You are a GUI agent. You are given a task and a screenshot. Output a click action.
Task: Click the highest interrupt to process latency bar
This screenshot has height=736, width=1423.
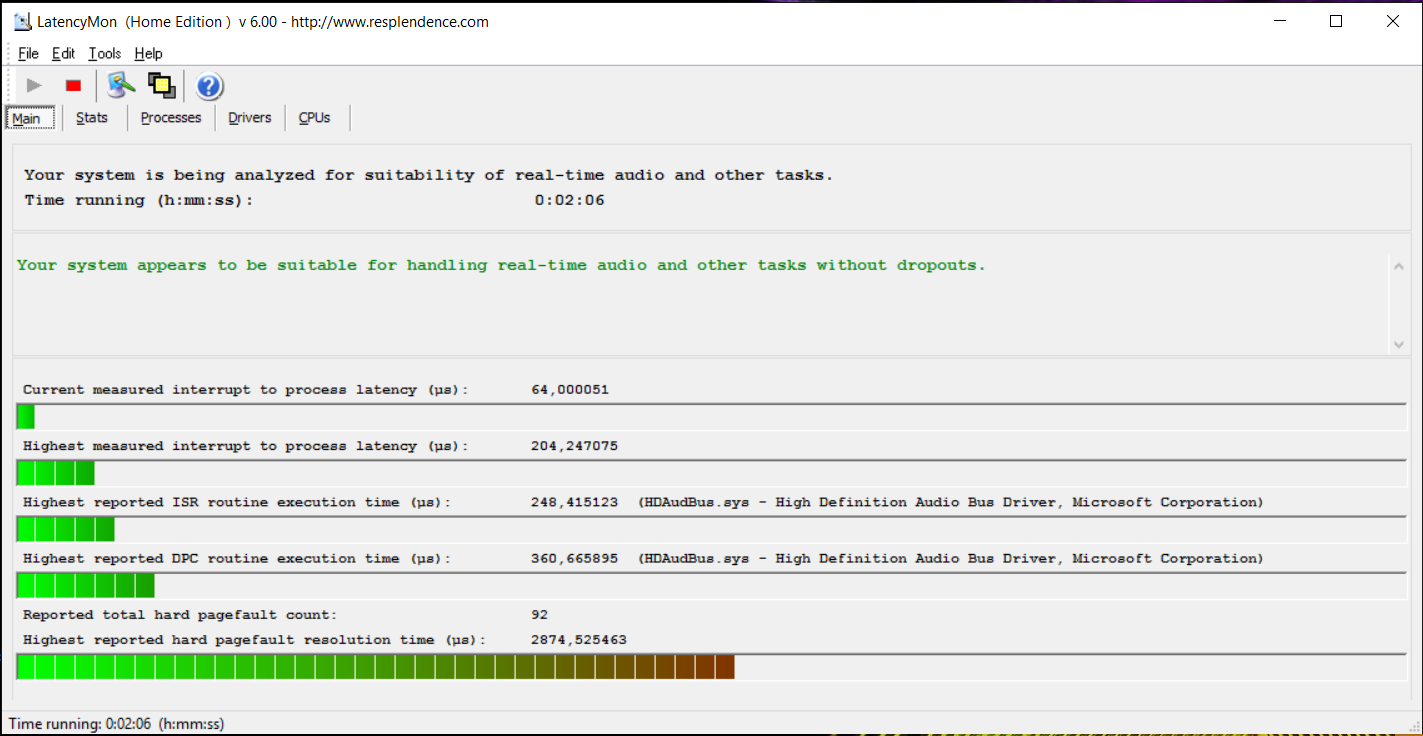711,473
